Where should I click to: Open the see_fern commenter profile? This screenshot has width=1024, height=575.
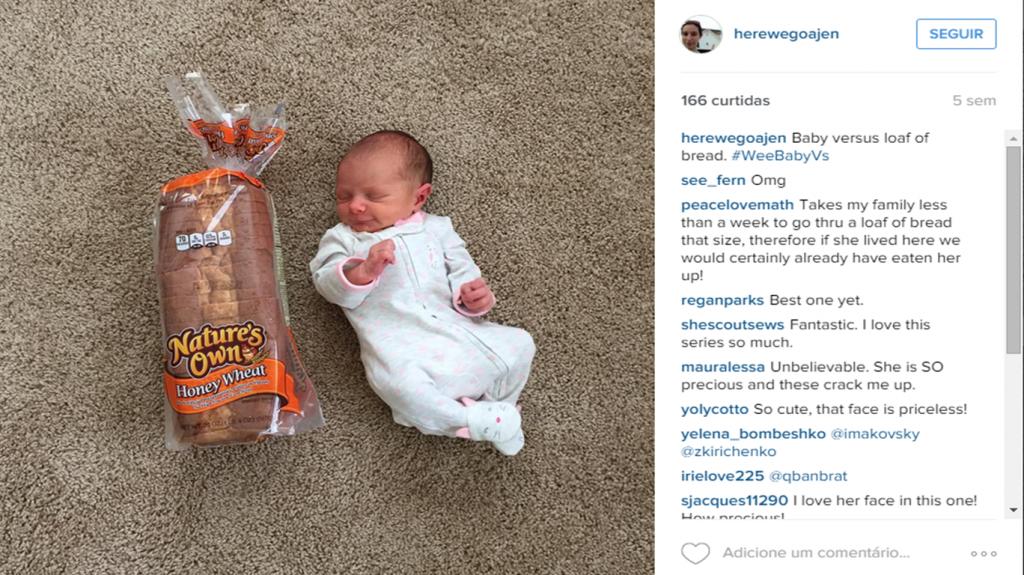(x=713, y=180)
